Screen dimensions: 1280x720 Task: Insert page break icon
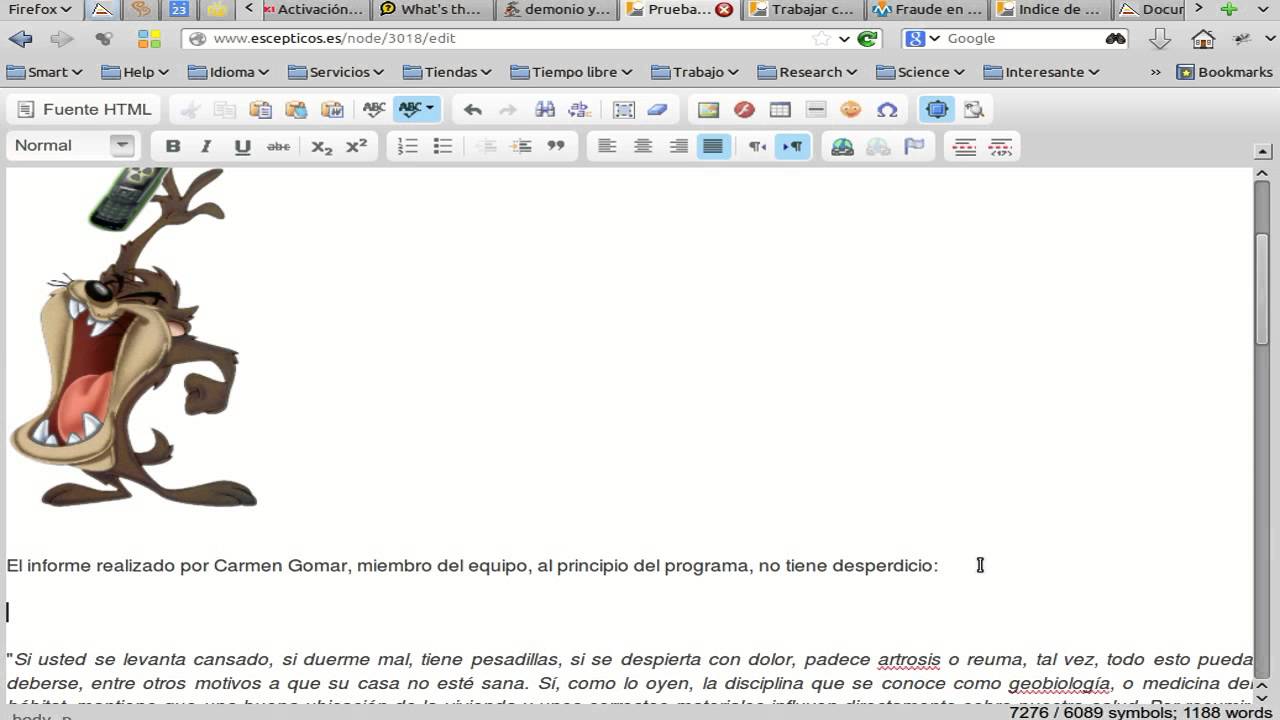1000,146
